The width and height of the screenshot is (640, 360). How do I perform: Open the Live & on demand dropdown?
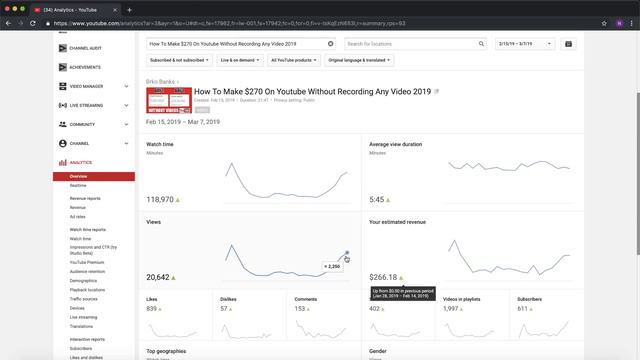(x=240, y=60)
